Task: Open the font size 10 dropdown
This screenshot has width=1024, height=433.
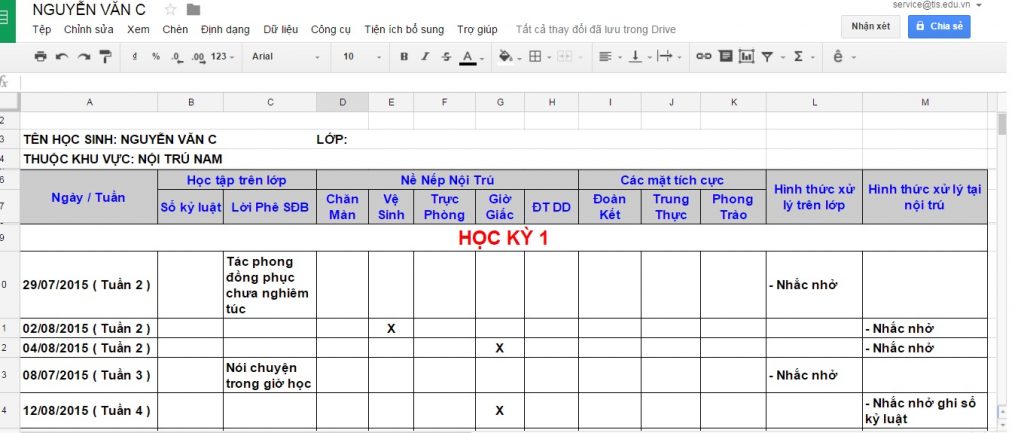Action: click(x=359, y=57)
